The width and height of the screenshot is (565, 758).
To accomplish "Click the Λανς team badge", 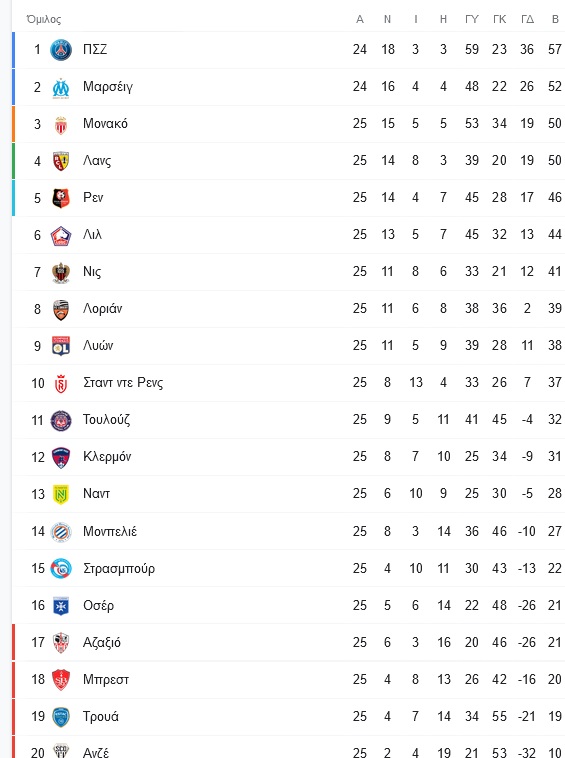I will click(61, 161).
